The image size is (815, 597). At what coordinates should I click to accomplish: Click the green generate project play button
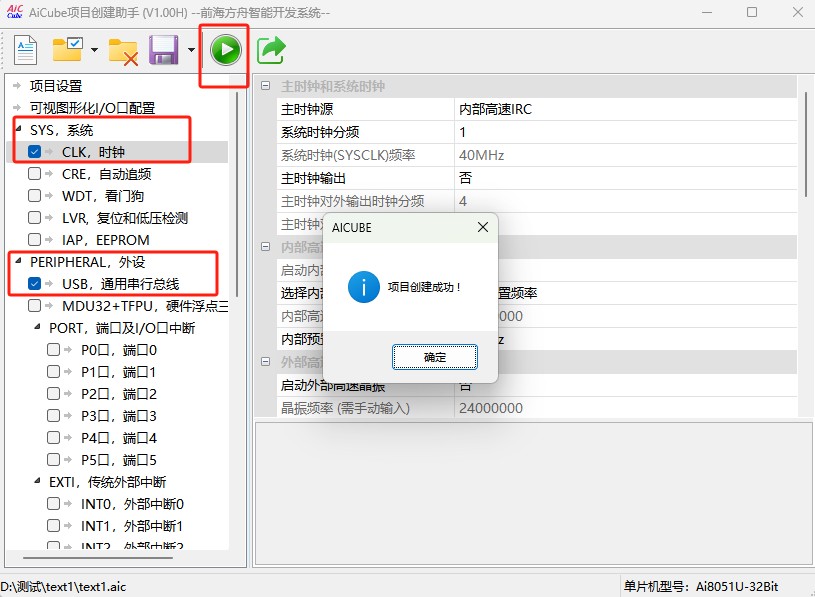click(226, 50)
